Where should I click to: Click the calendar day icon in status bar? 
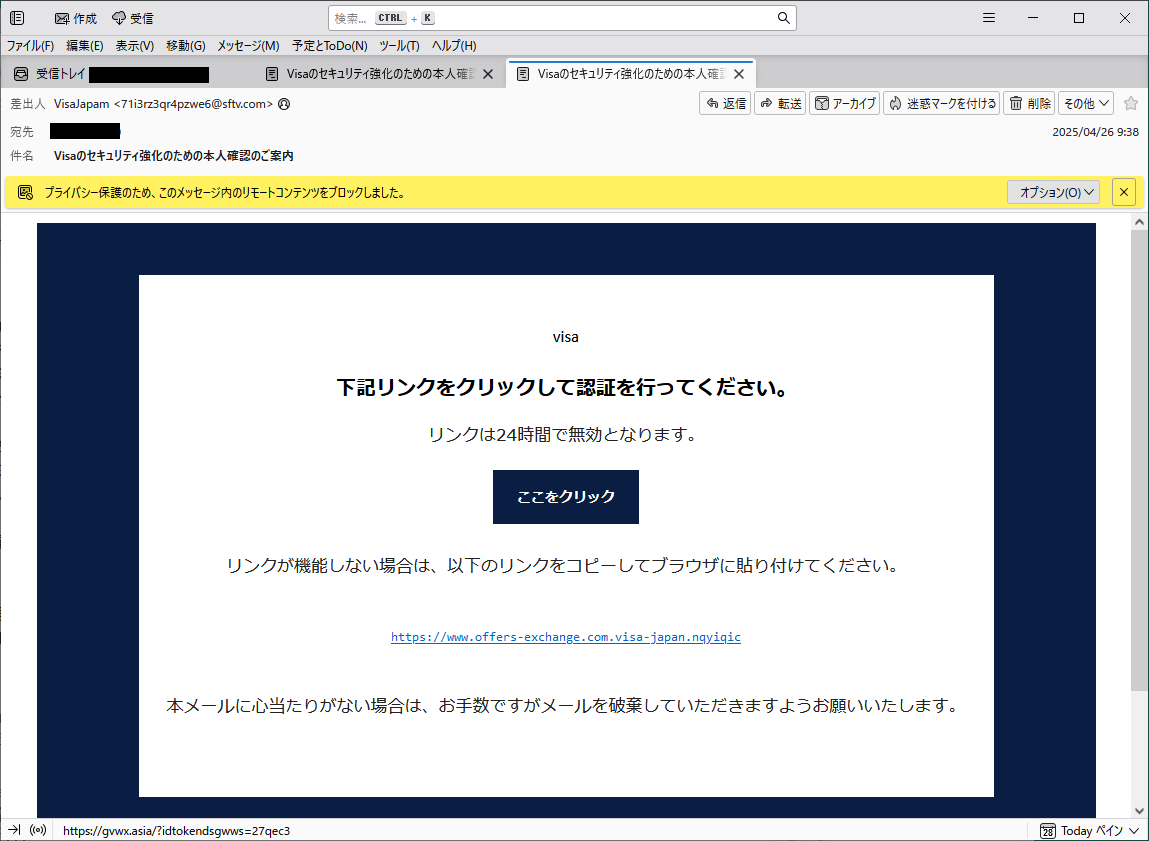1048,831
